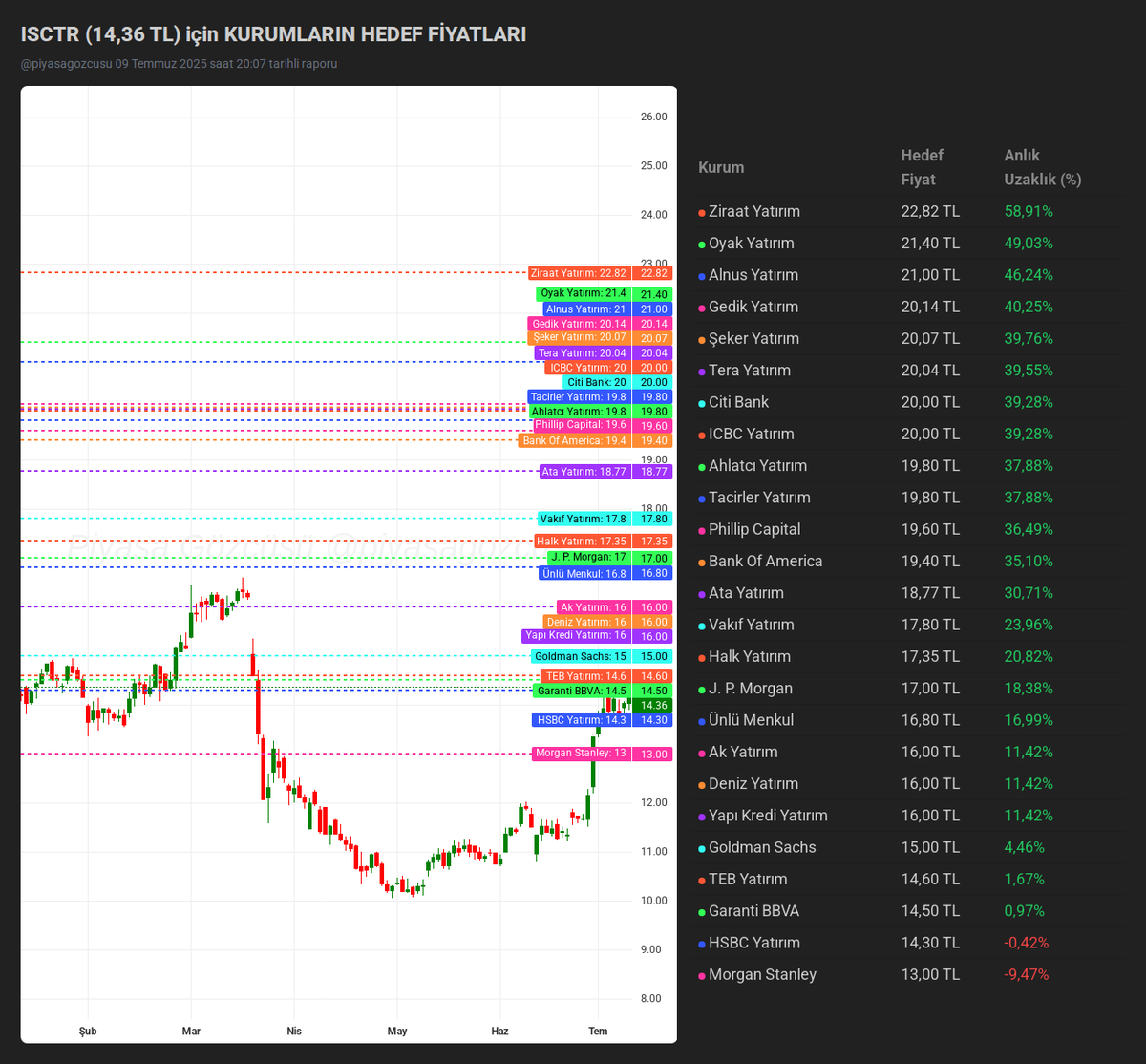Click the Alnus Yatırım: 21 chart label

(x=586, y=309)
